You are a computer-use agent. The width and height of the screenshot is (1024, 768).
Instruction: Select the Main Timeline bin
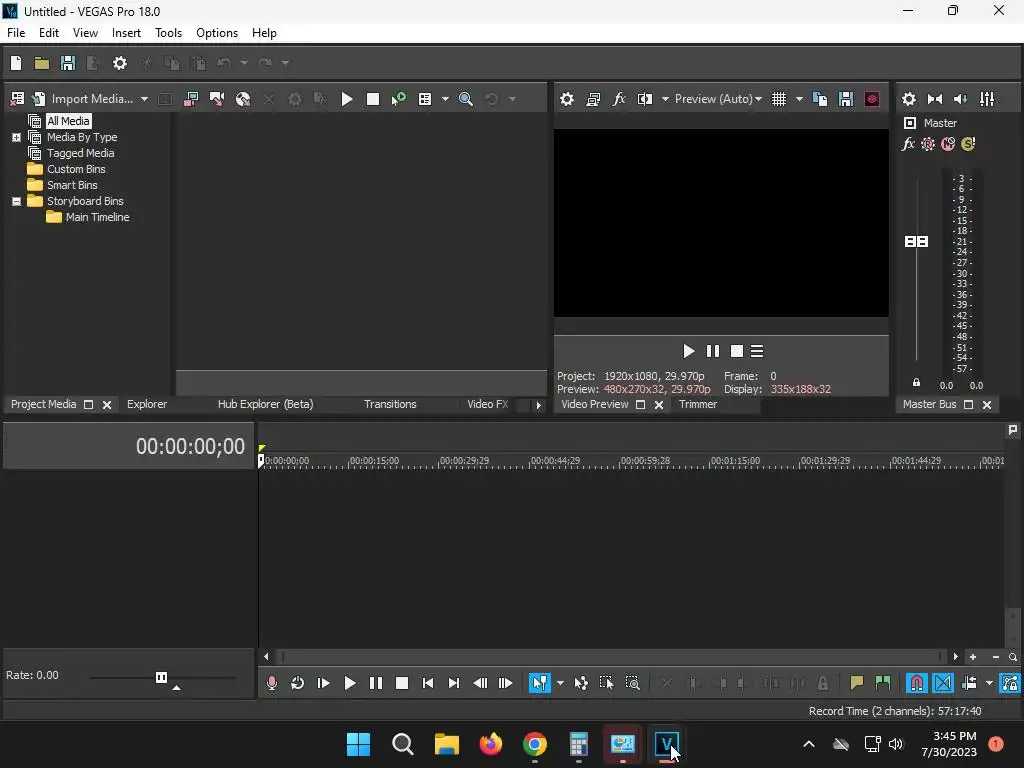(x=97, y=217)
